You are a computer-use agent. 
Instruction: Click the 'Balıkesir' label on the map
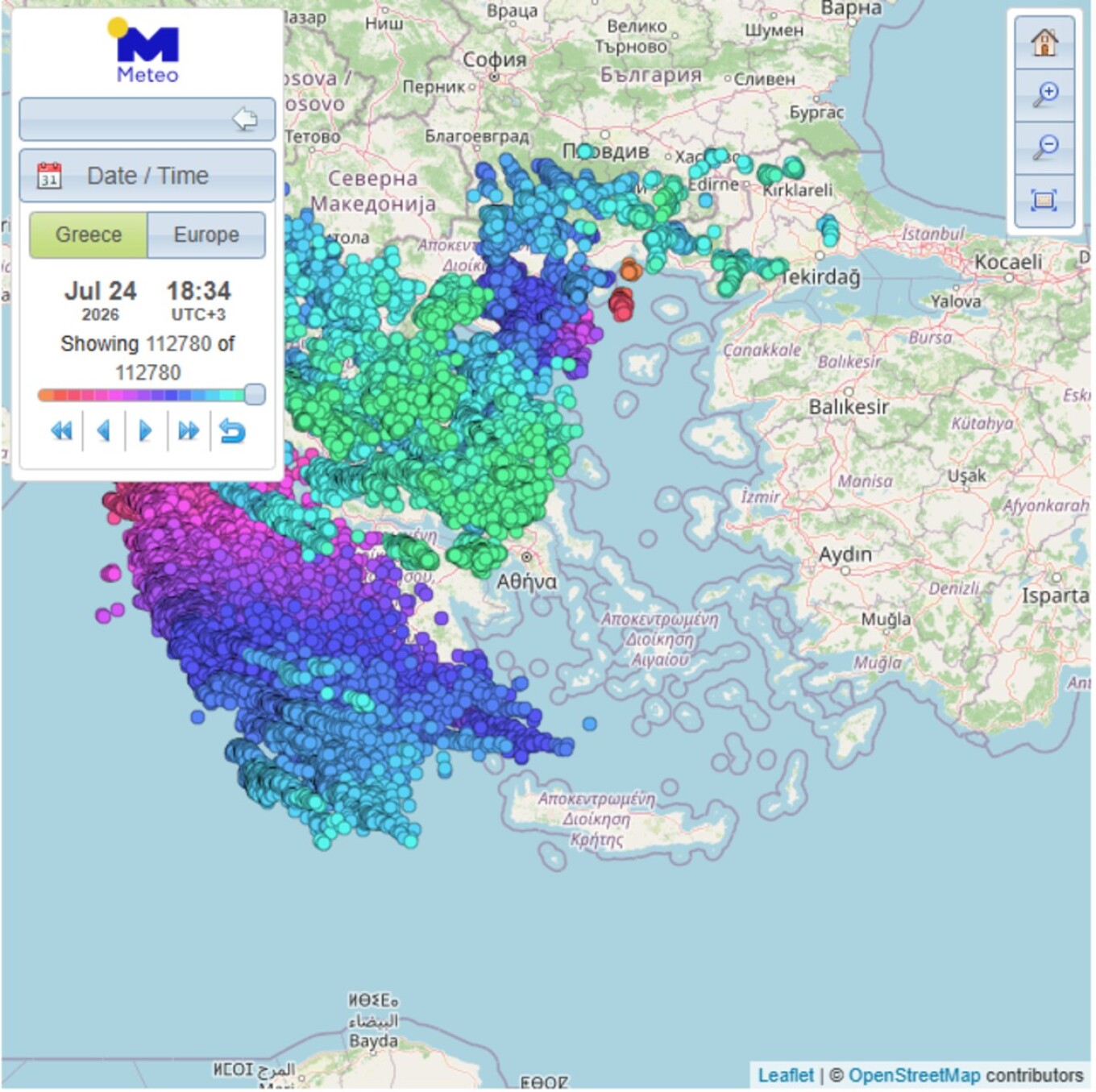849,407
